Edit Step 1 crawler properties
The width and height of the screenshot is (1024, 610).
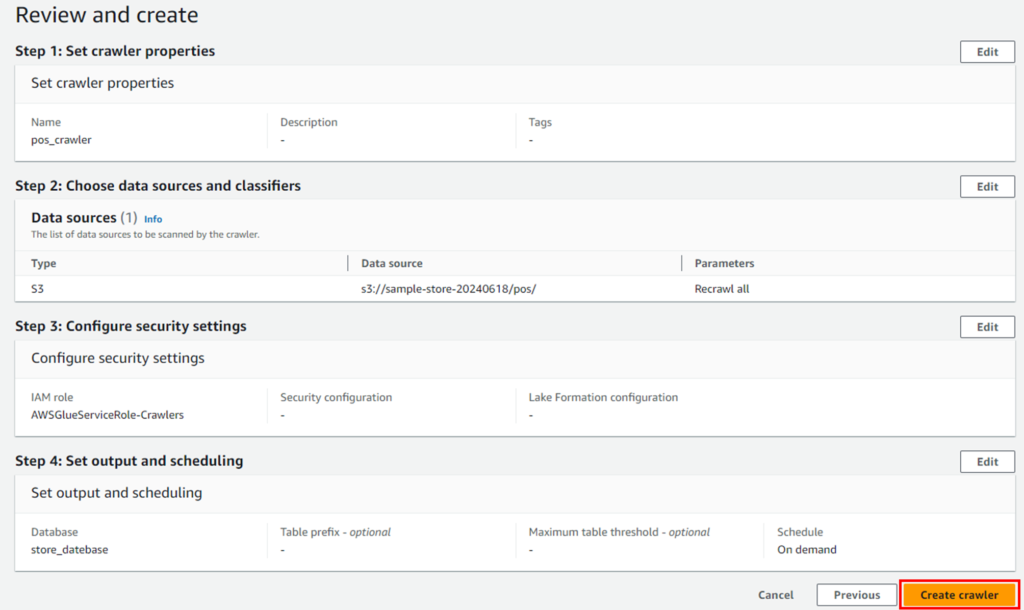987,52
